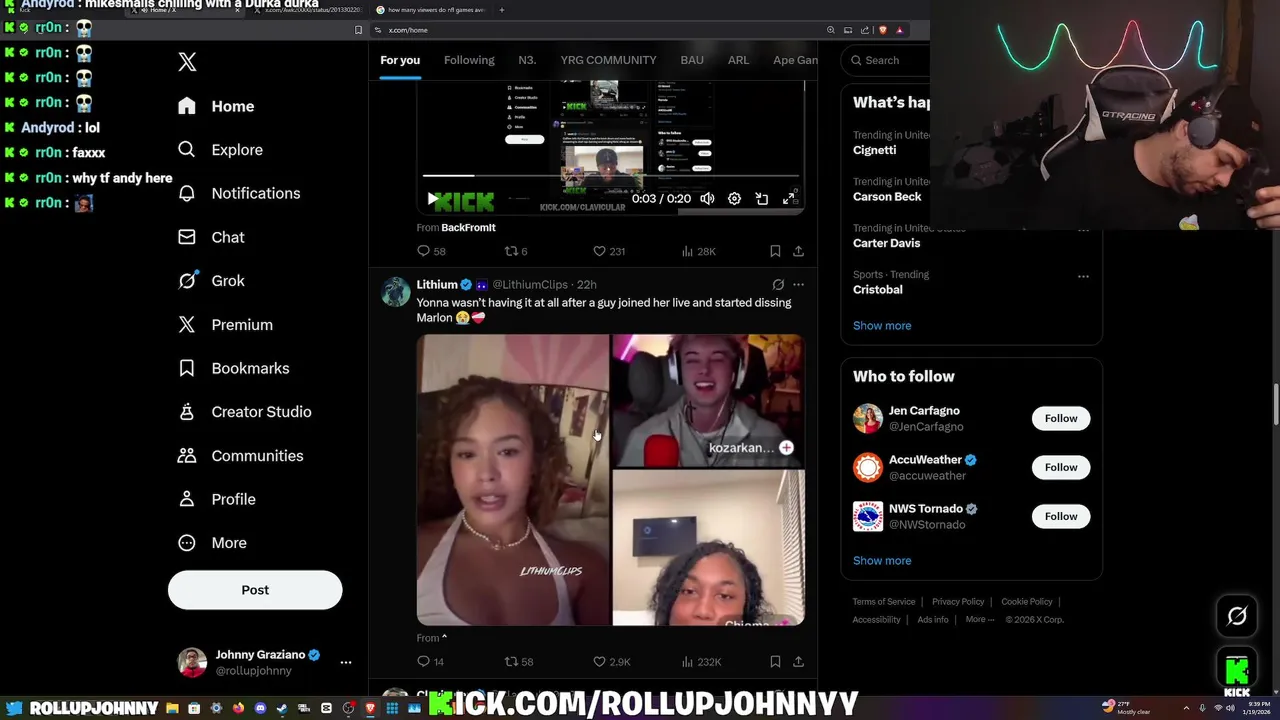The height and width of the screenshot is (720, 1280).
Task: Open Steam icon on taskbar
Action: click(x=282, y=708)
